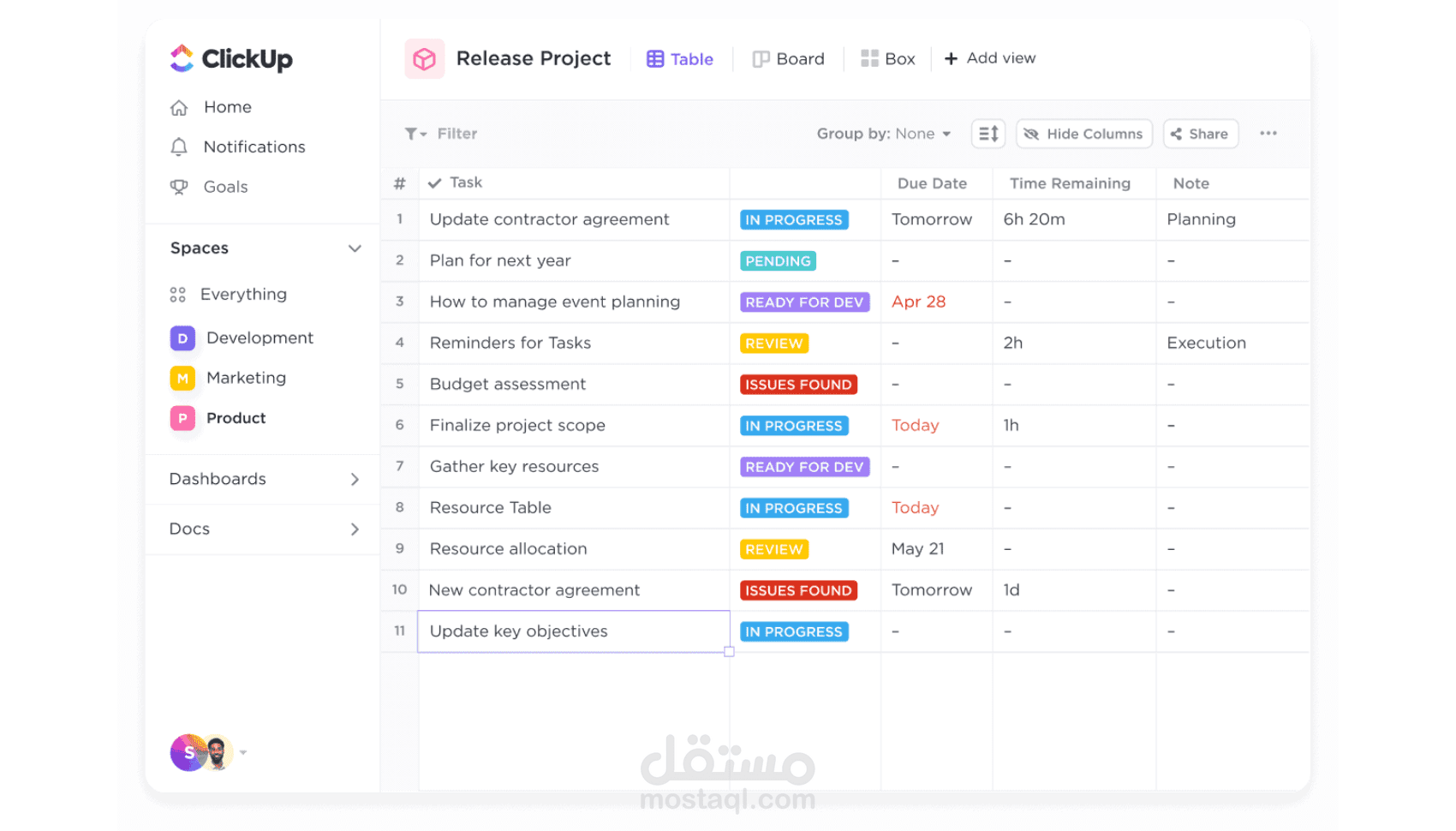Switch to the Box view tab
1456x831 pixels.
coord(888,59)
